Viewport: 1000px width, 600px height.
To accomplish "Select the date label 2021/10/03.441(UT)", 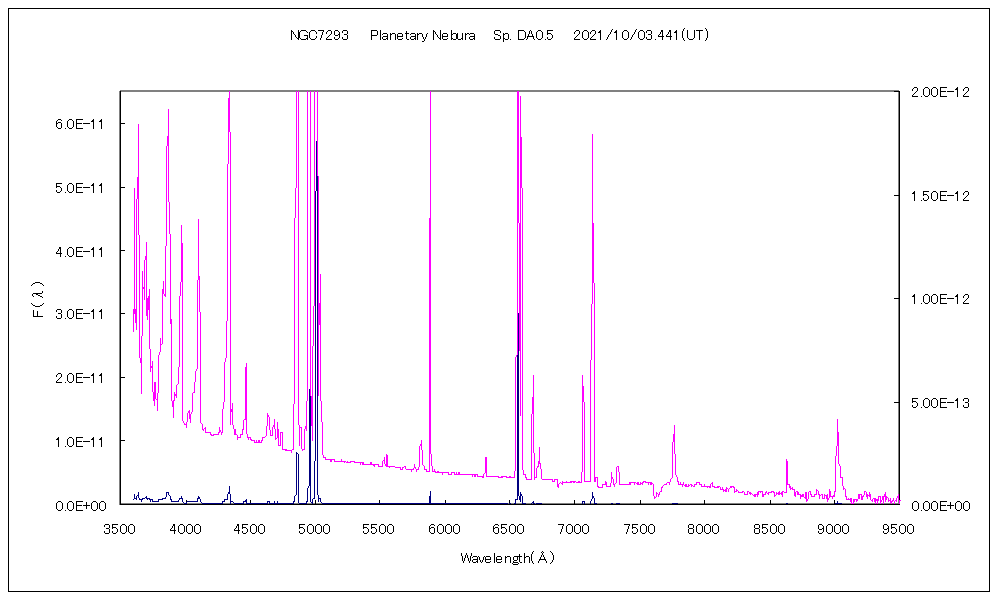I will [641, 35].
